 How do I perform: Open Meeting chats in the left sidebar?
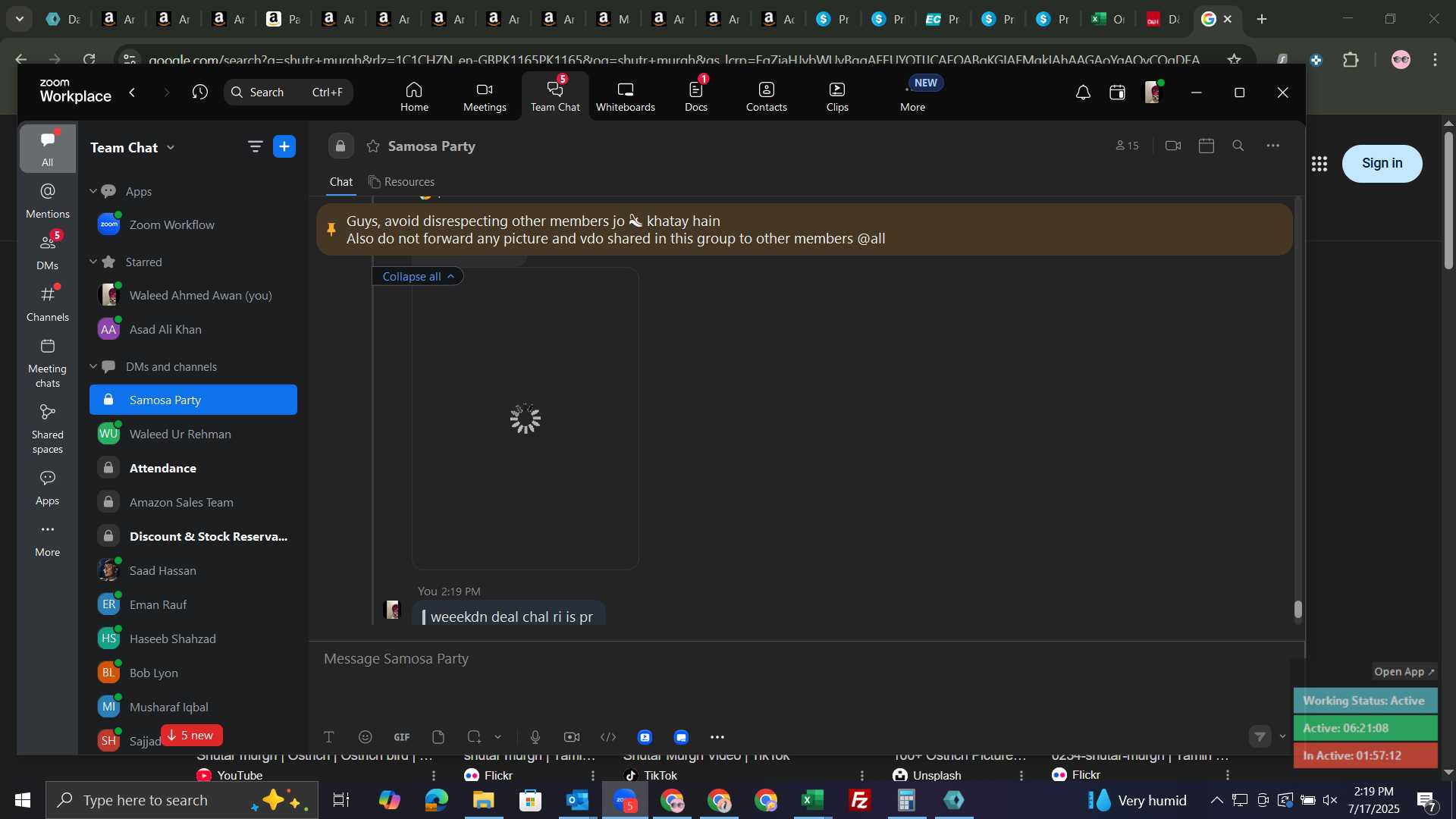tap(48, 363)
